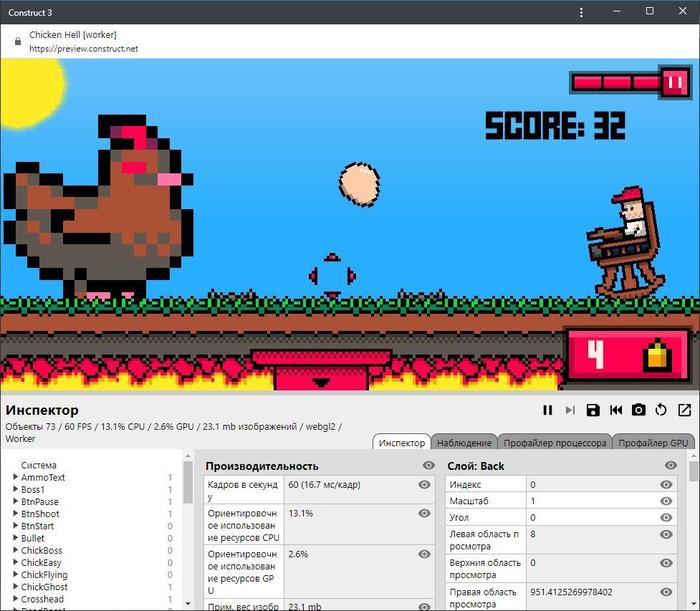
Task: Toggle the watch eye for the Индекс row
Action: [667, 485]
